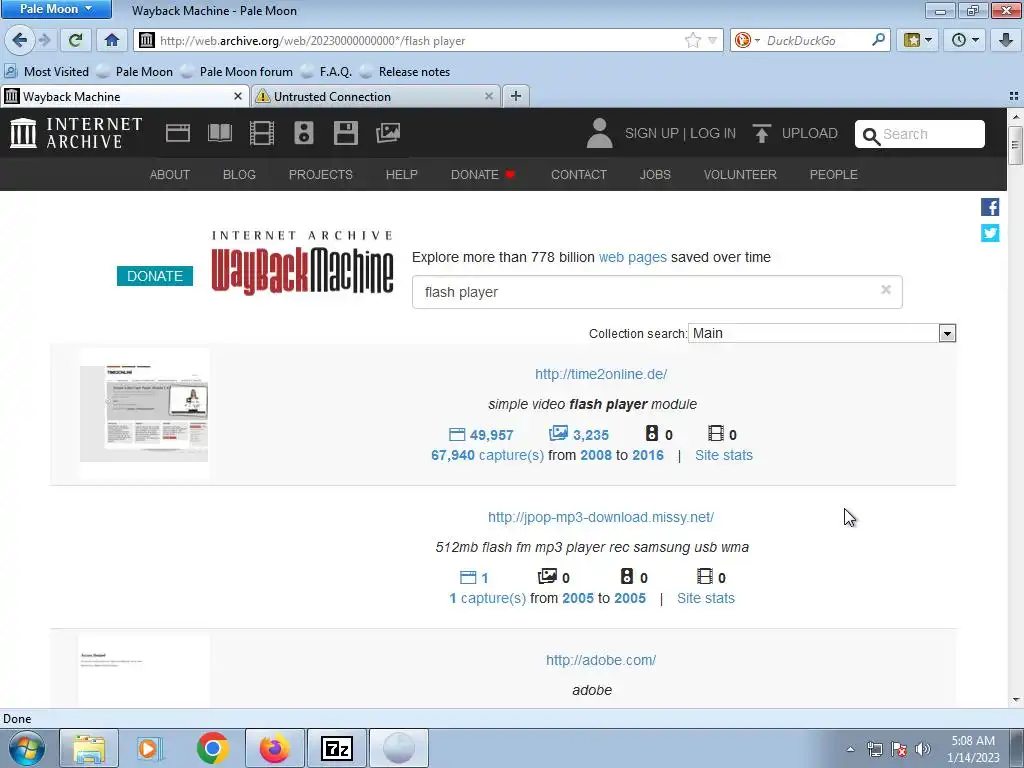Click the tab groups icon

coord(1014,97)
